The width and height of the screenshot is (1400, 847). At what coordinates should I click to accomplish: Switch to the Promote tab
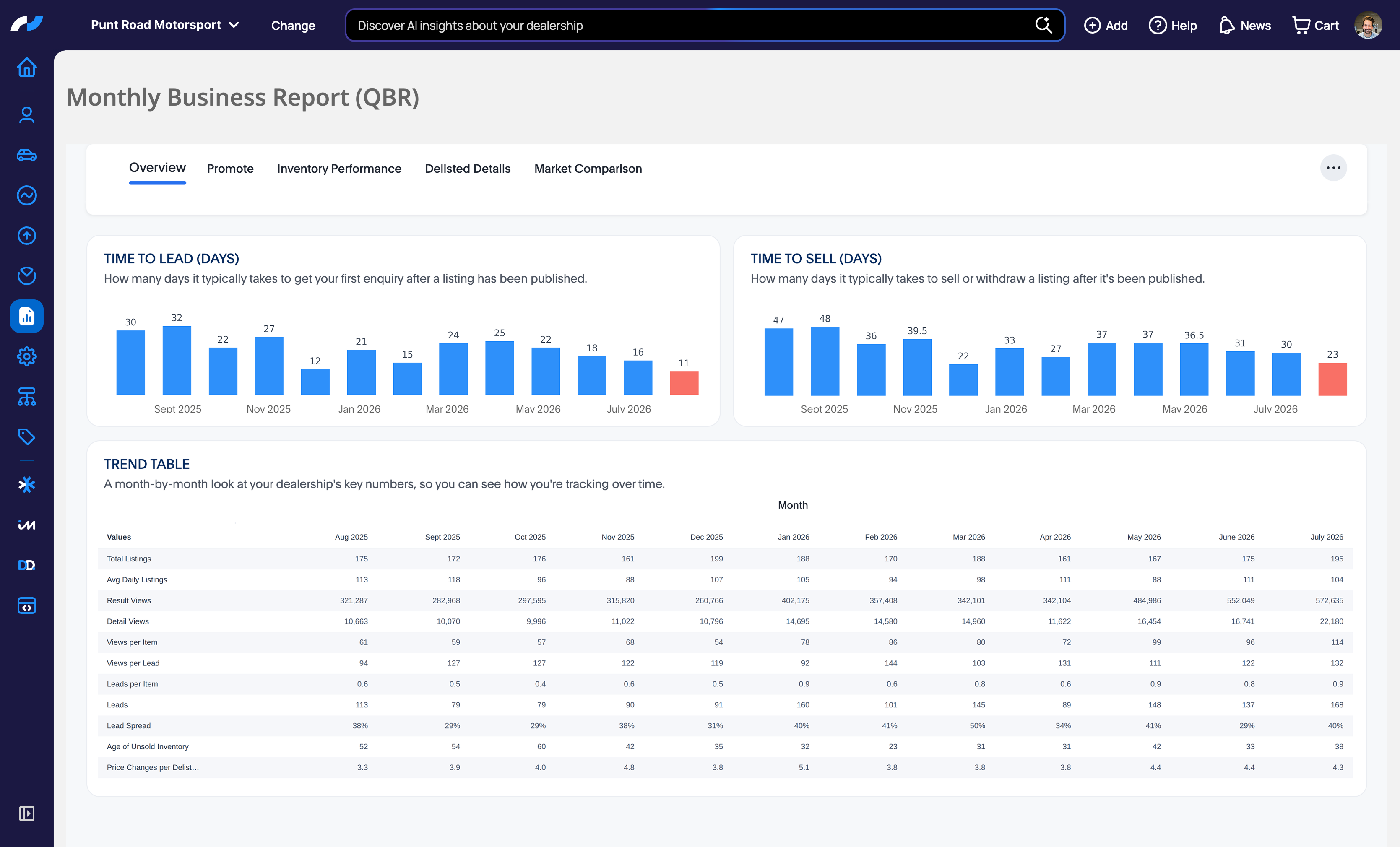click(230, 169)
